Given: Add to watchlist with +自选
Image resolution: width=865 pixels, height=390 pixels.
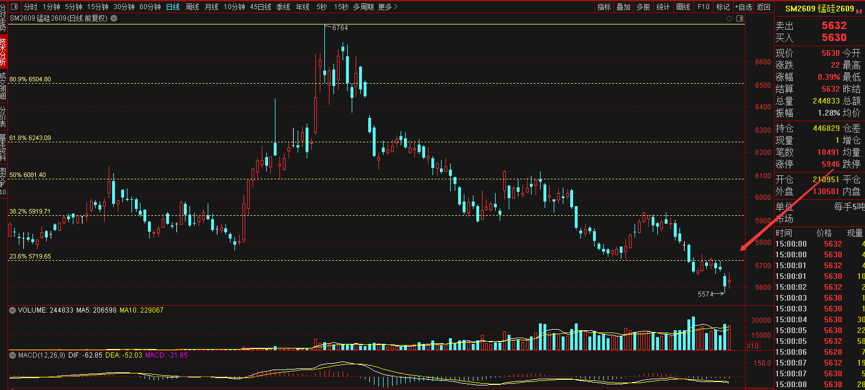Looking at the screenshot, I should pyautogui.click(x=743, y=7).
